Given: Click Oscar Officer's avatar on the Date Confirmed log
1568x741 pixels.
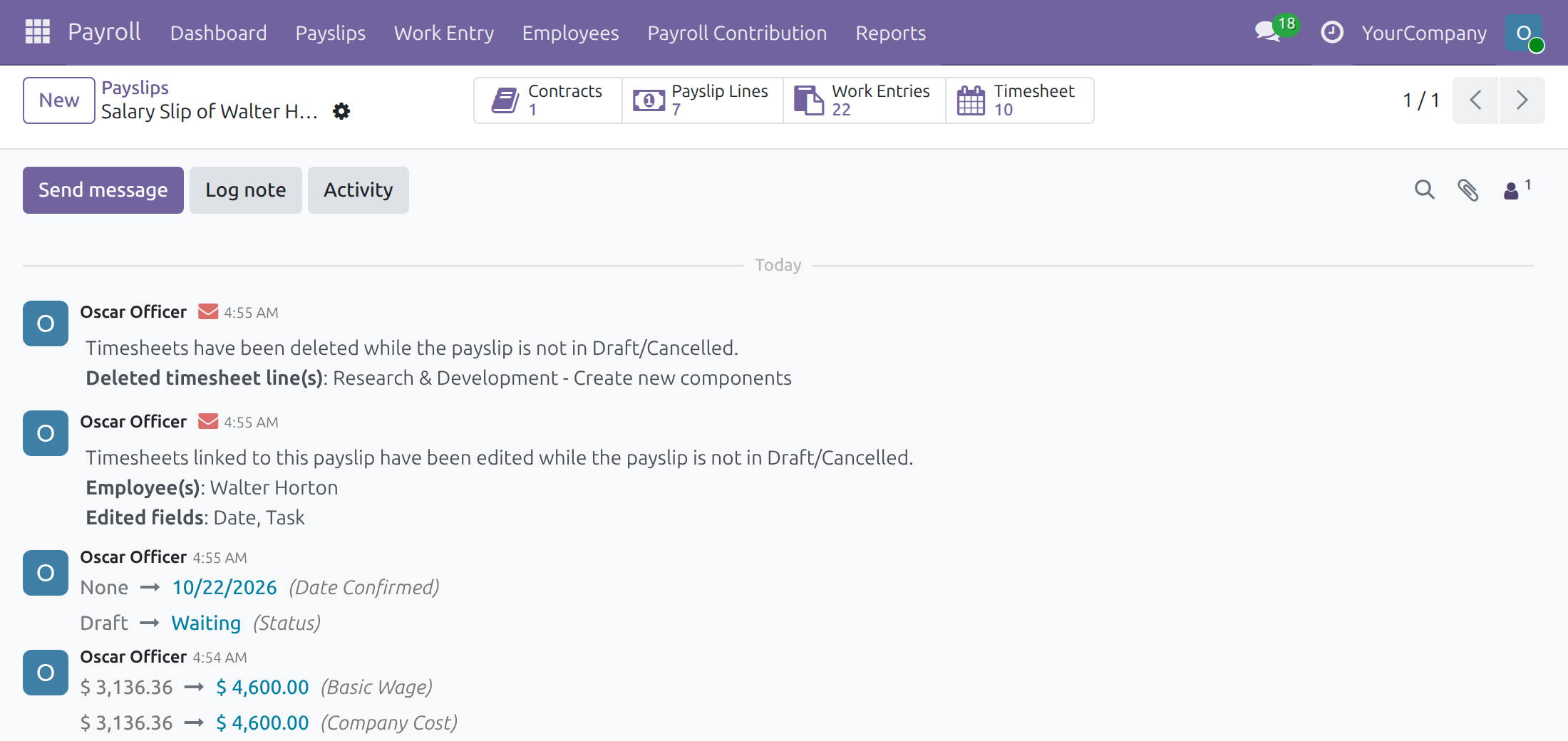Looking at the screenshot, I should pos(46,573).
